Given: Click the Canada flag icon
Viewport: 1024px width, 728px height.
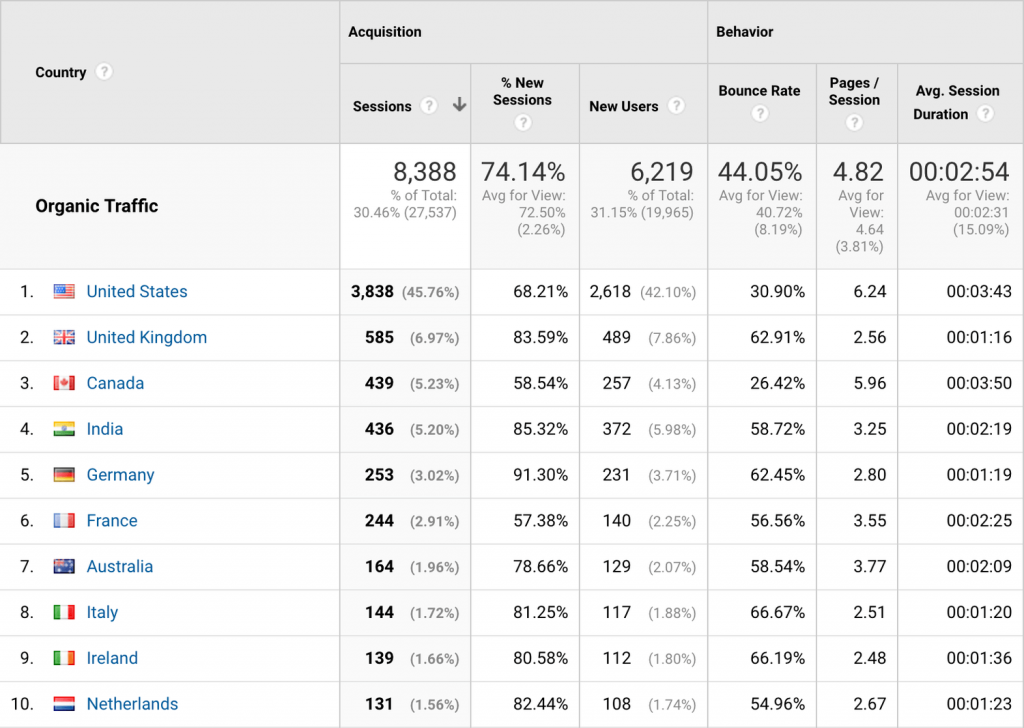Looking at the screenshot, I should pyautogui.click(x=64, y=383).
